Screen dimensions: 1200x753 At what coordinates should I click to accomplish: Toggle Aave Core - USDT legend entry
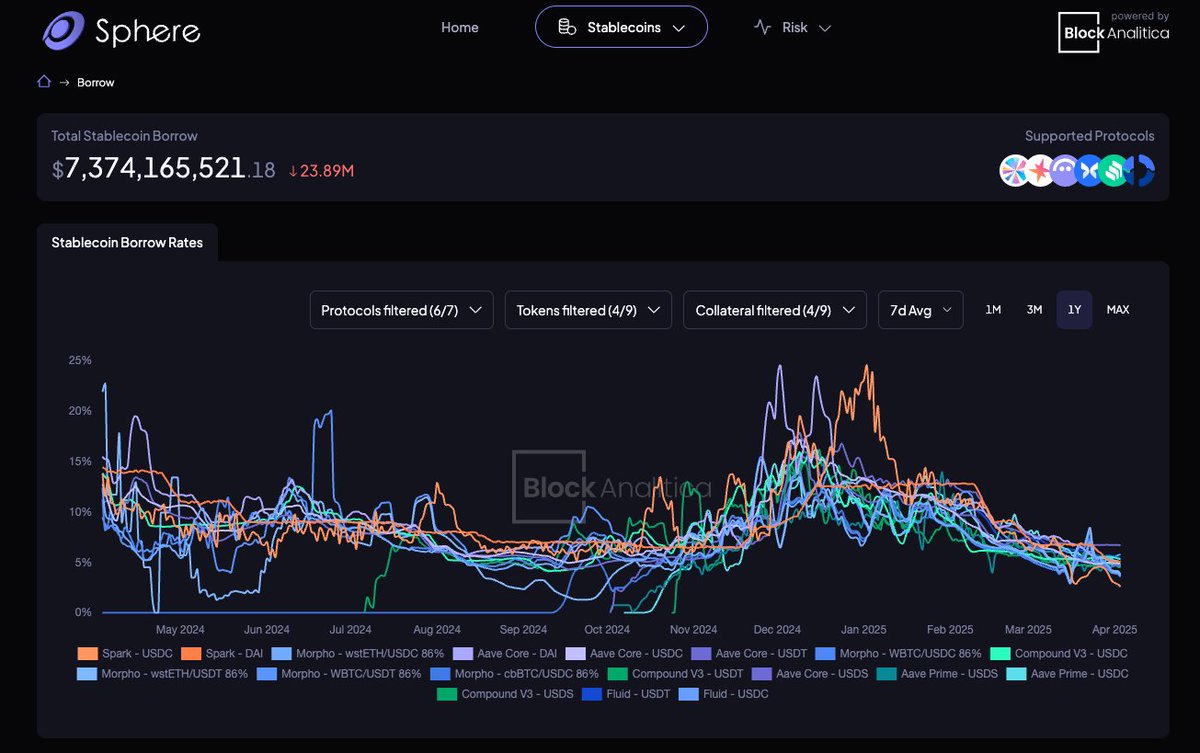750,653
